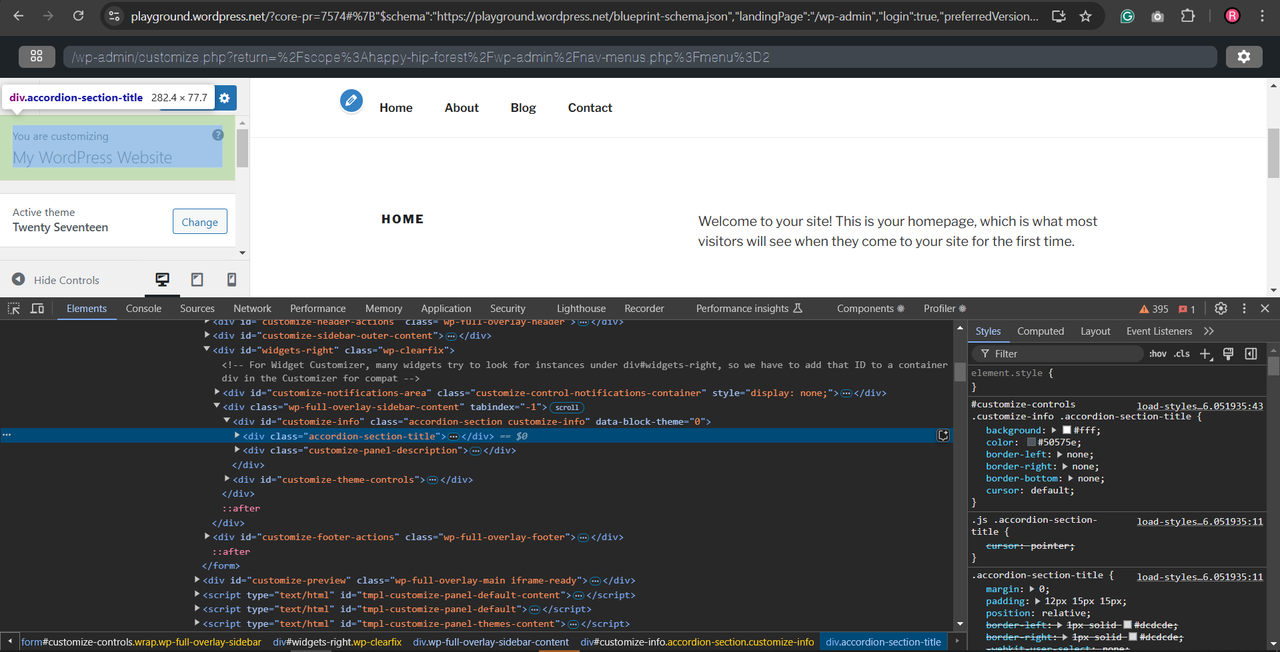Hide Controls in the customizer footer
This screenshot has width=1280, height=652.
56,280
